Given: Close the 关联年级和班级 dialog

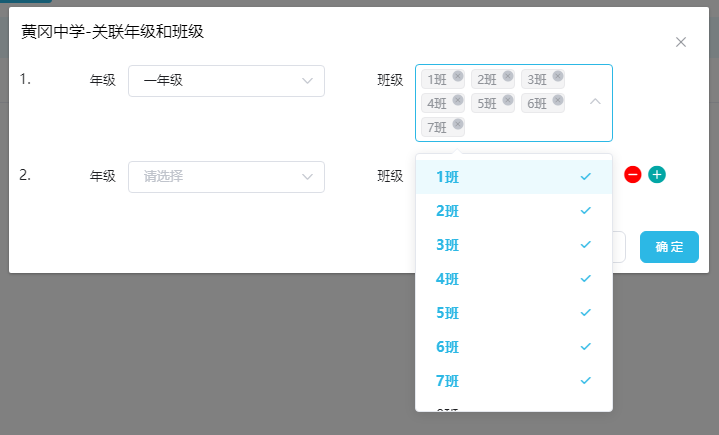Looking at the screenshot, I should [x=681, y=42].
